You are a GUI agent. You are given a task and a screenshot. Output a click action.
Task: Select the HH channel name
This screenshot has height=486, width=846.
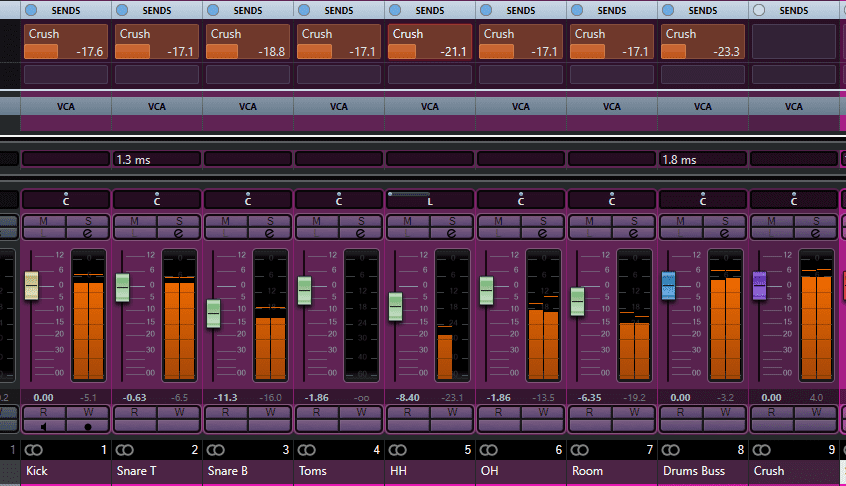[398, 471]
